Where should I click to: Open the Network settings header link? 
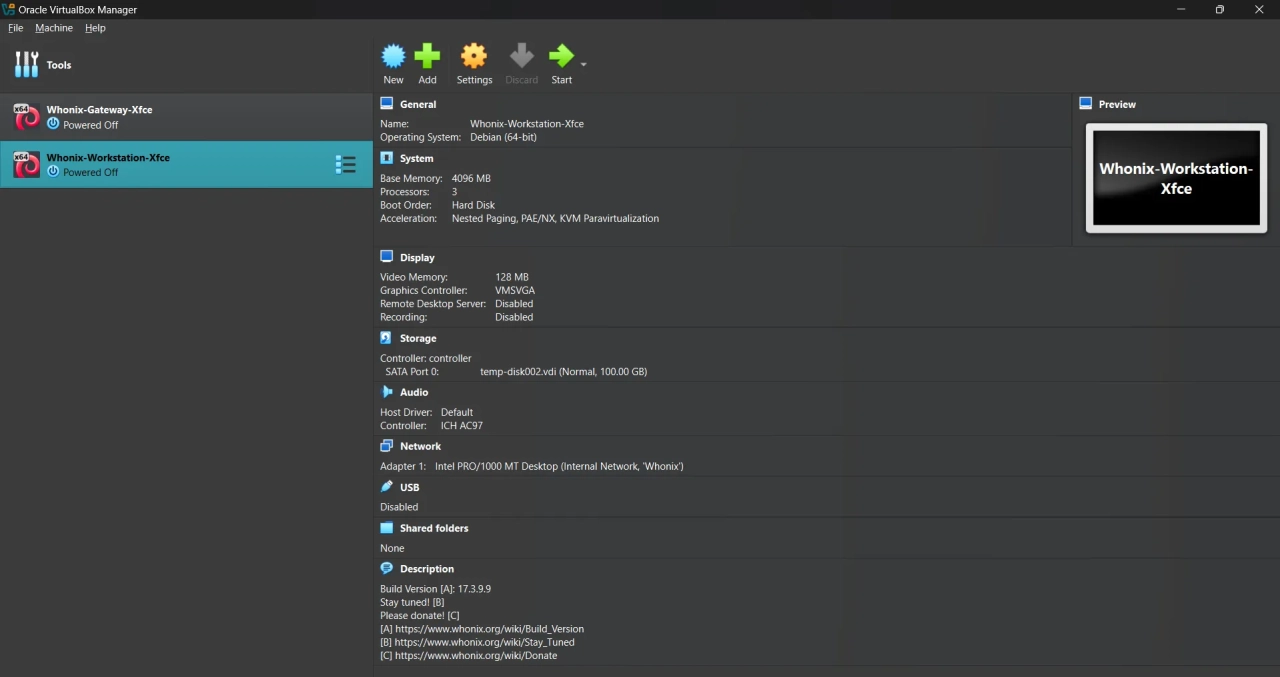pyautogui.click(x=420, y=446)
